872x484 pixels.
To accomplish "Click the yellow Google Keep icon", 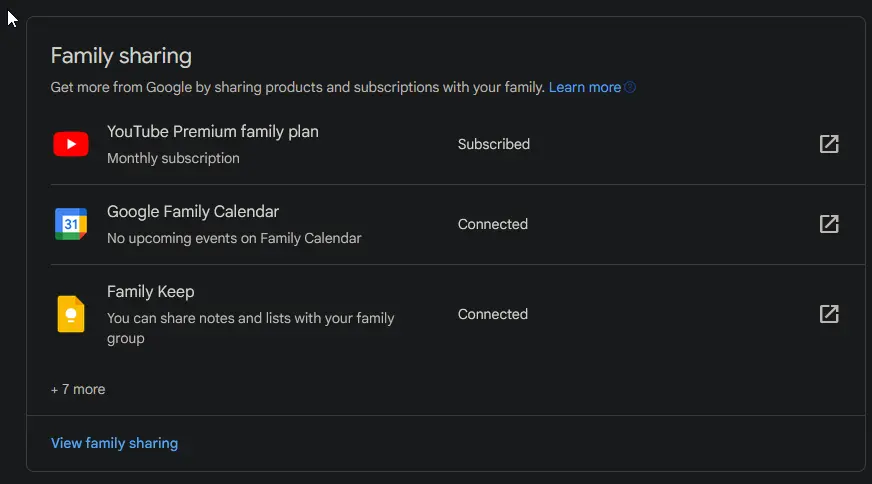I will 71,314.
